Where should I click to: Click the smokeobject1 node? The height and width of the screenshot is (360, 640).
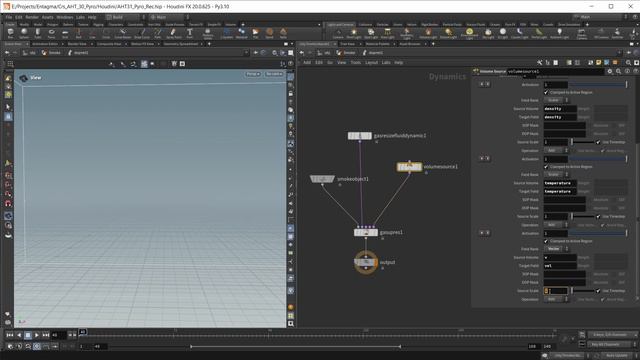click(x=322, y=179)
